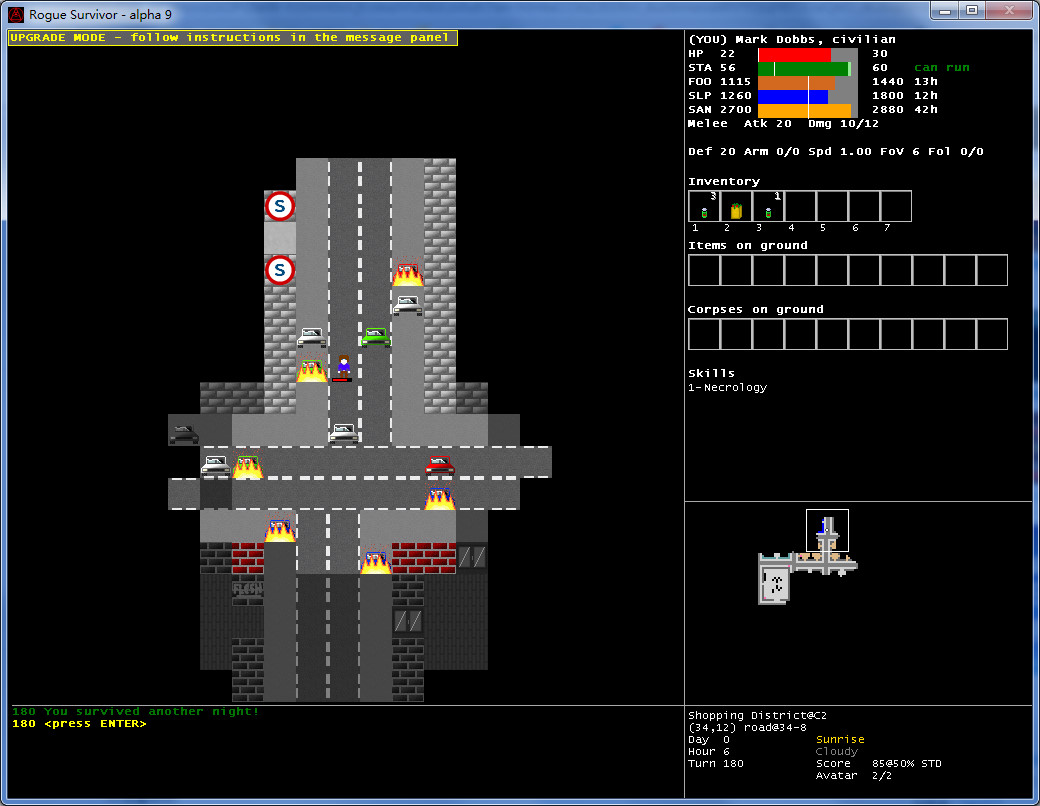This screenshot has height=806, width=1040.
Task: Click the 'Day 0' label
Action: point(708,739)
